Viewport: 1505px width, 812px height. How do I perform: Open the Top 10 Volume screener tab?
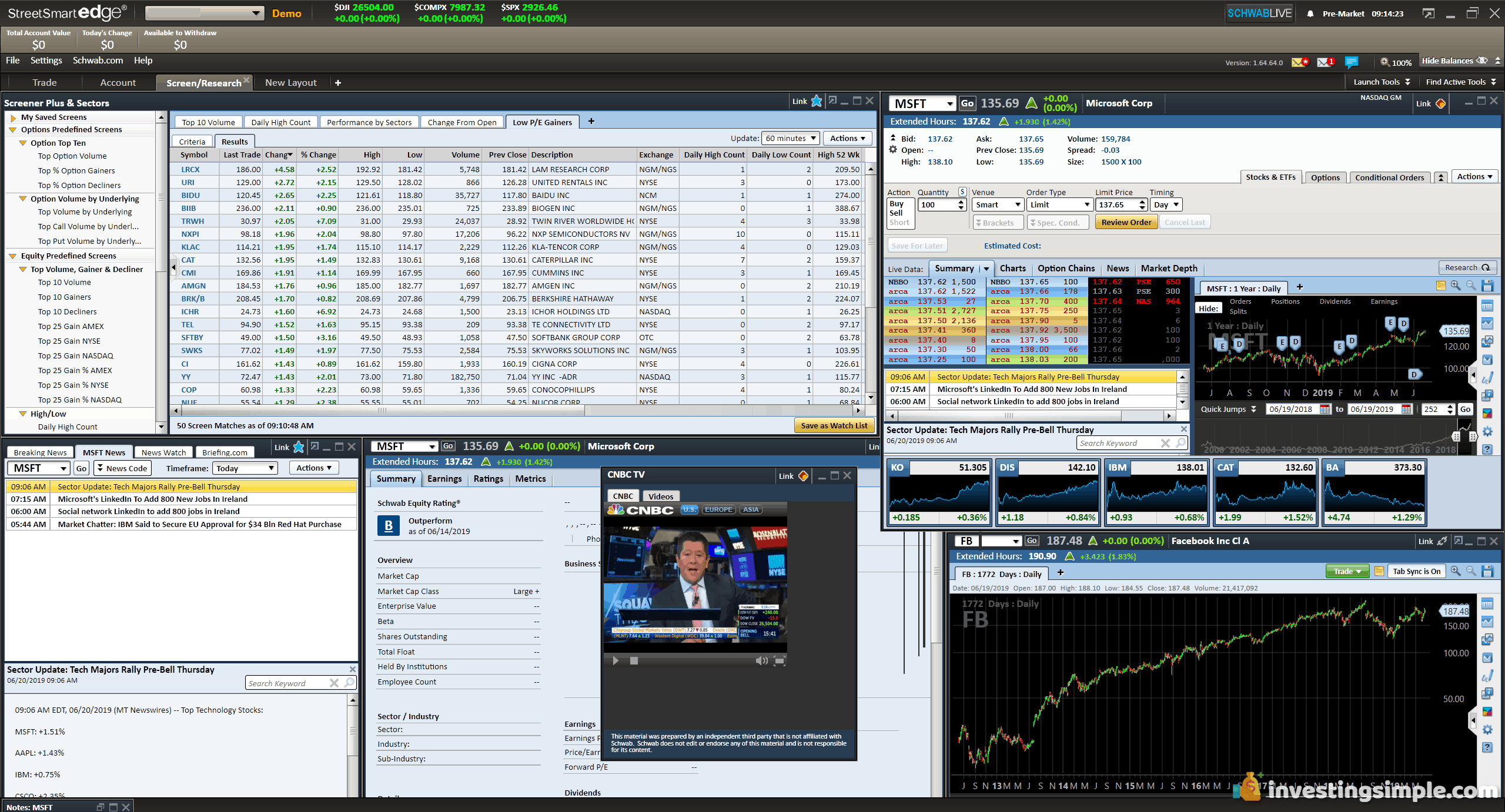(x=208, y=122)
